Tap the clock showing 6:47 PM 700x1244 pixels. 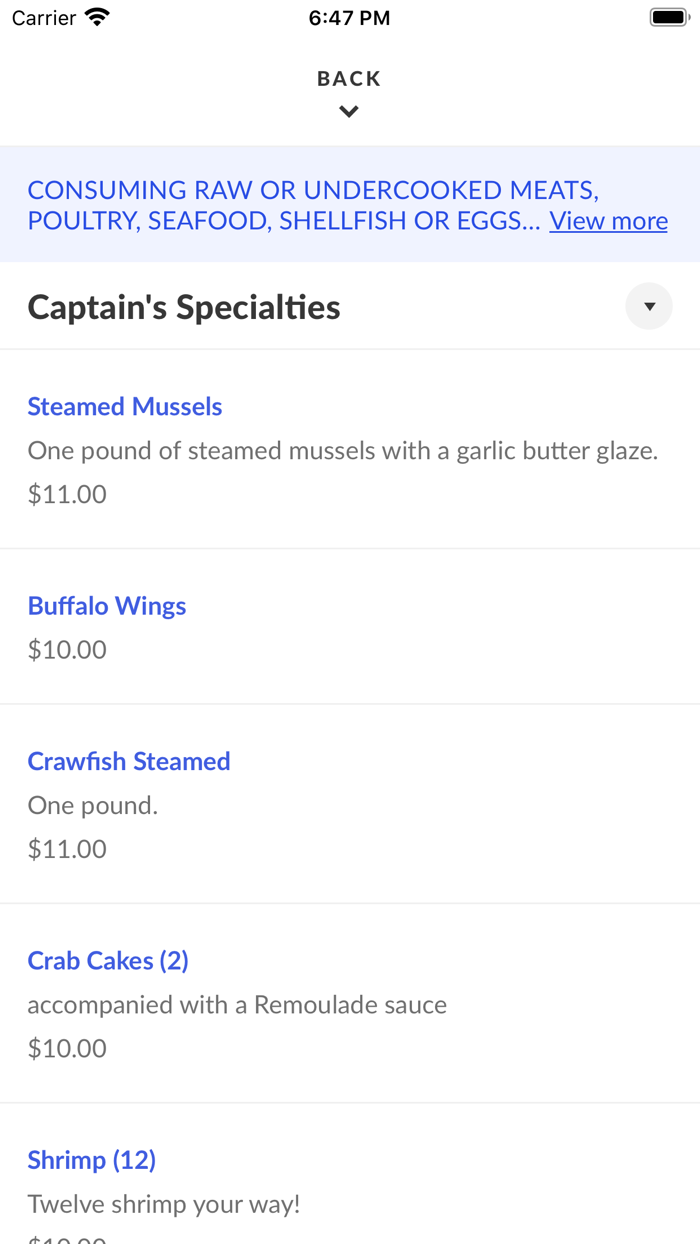click(349, 16)
